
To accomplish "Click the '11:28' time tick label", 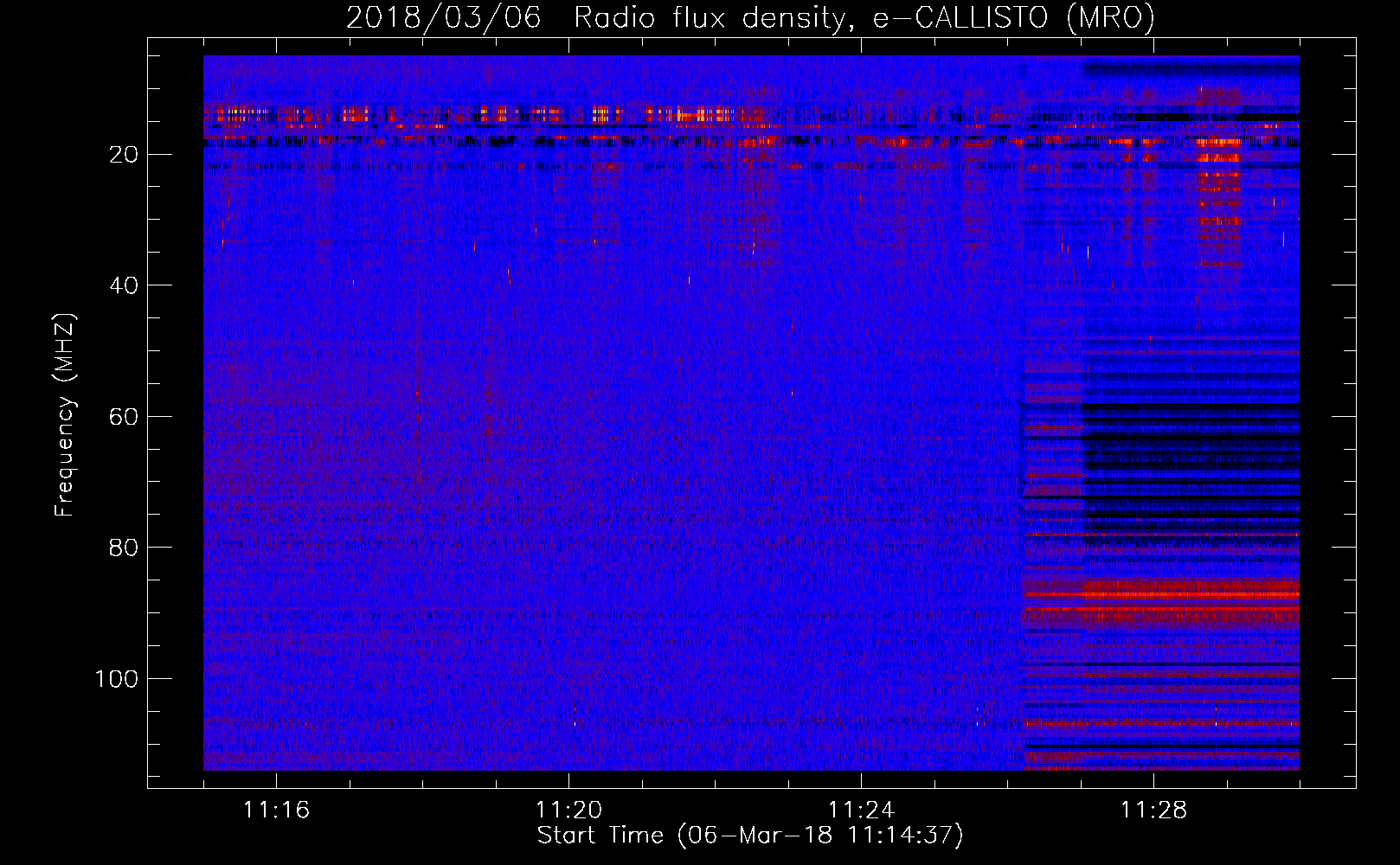I will pos(1153,811).
